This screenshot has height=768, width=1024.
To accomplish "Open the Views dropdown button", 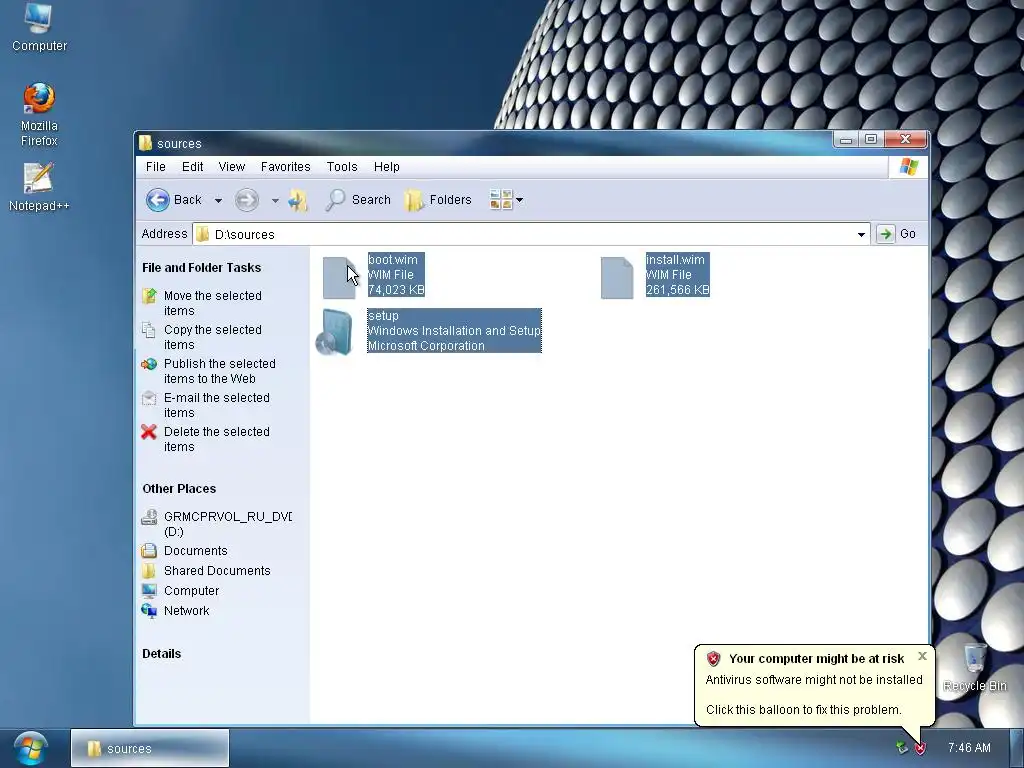I will [506, 200].
